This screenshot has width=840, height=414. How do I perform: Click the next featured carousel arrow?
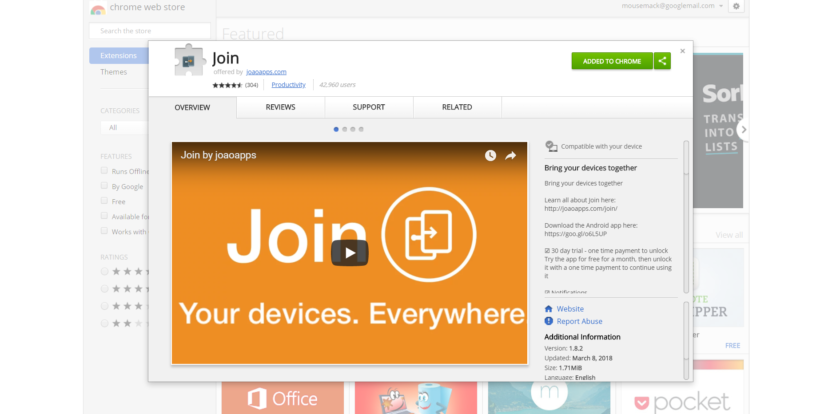coord(742,130)
